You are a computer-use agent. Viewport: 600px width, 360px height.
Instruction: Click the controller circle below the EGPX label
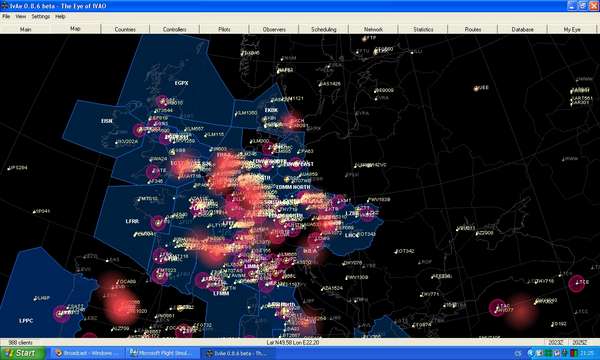pos(162,102)
